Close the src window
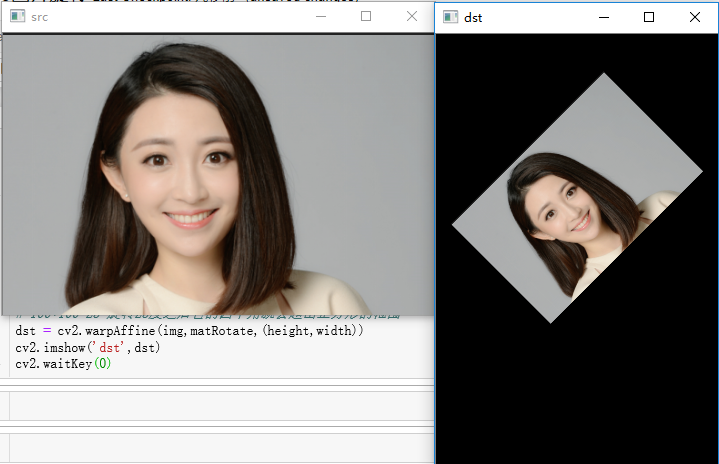Image resolution: width=719 pixels, height=464 pixels. (412, 17)
